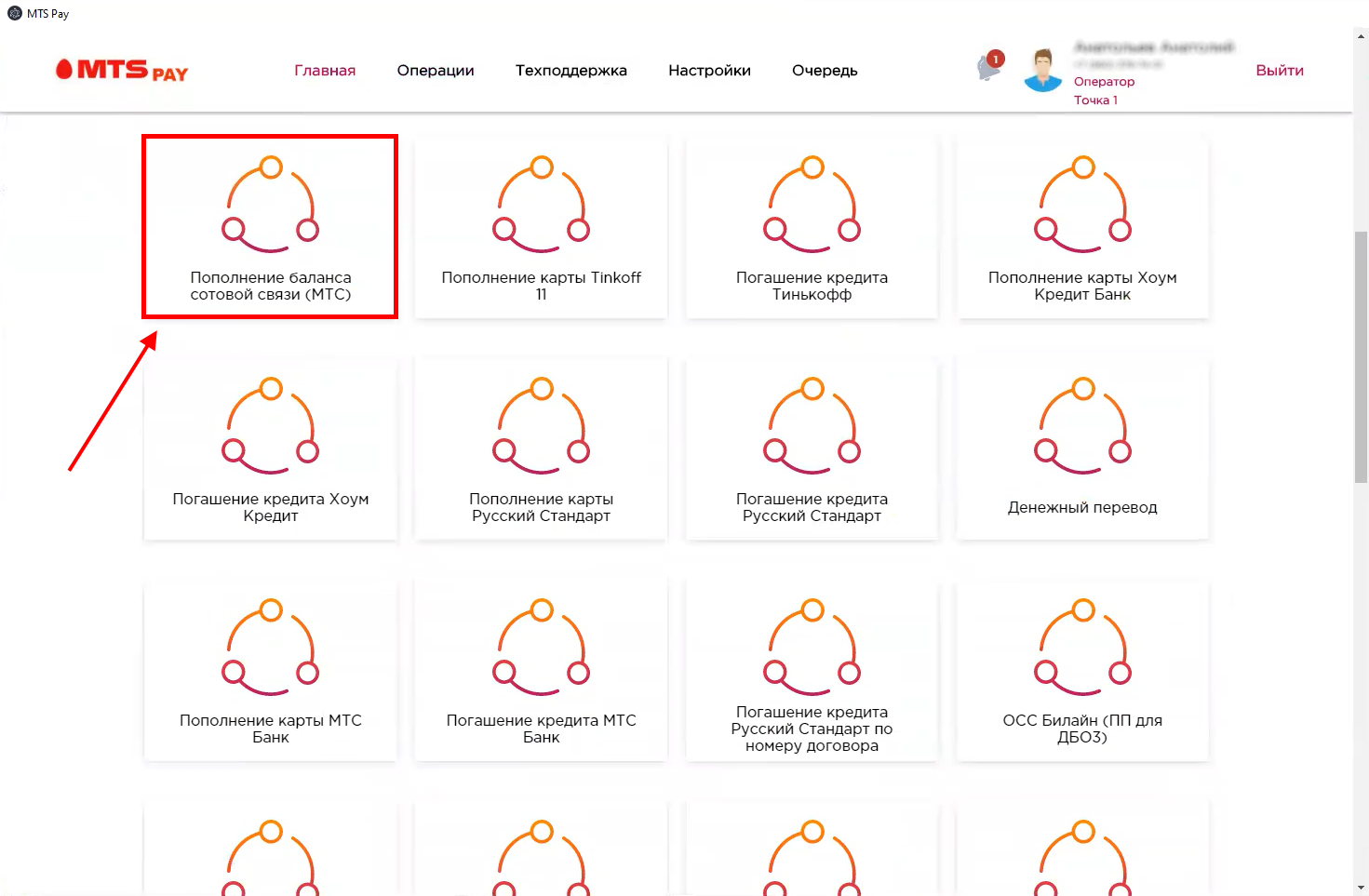Image resolution: width=1369 pixels, height=896 pixels.
Task: Open Пополнение карты Русский Стандарт tile
Action: coord(541,448)
